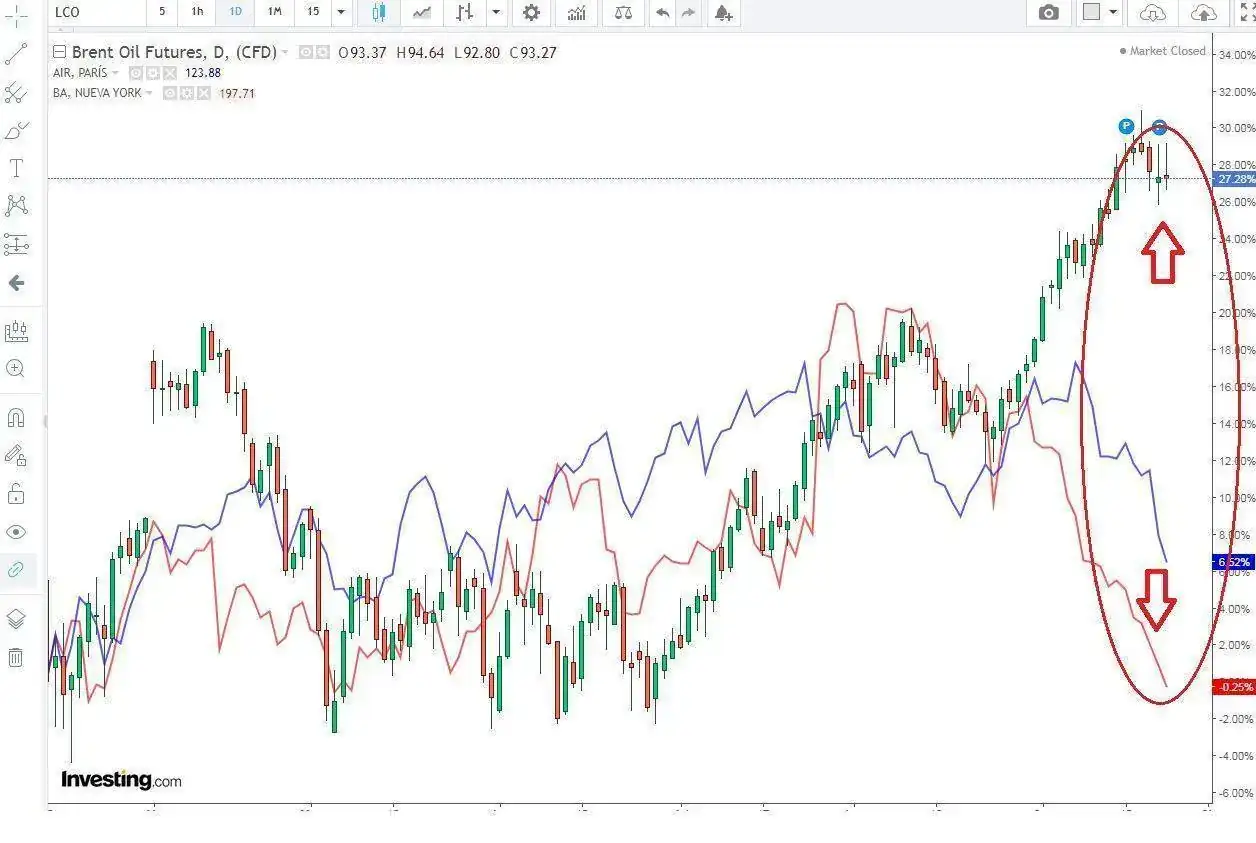Click the undo arrow button
This screenshot has height=843, width=1256.
[662, 12]
